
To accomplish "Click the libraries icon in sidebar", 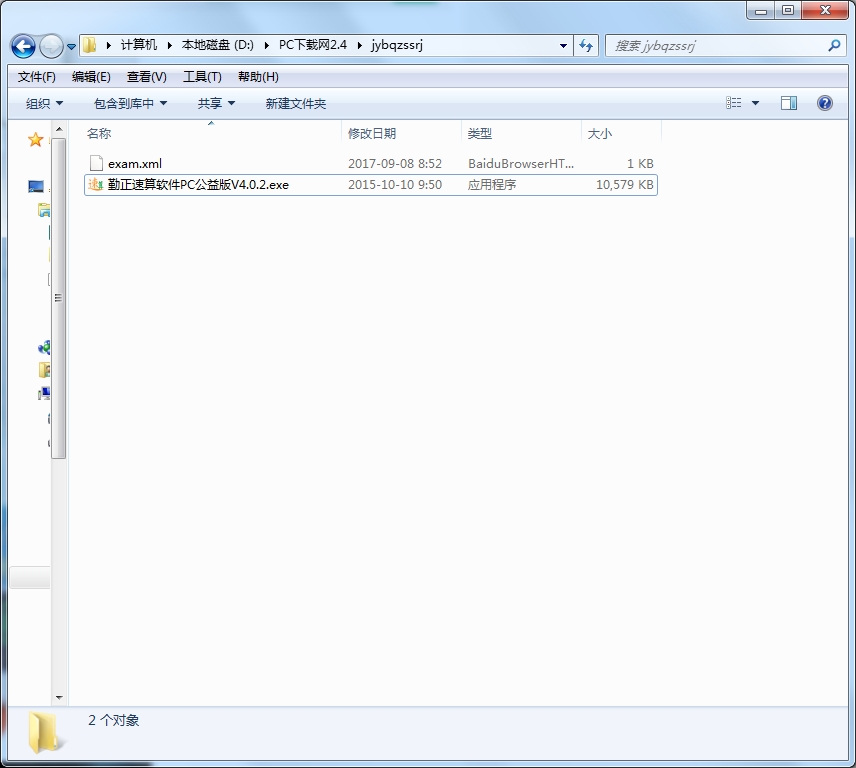I will click(x=44, y=210).
